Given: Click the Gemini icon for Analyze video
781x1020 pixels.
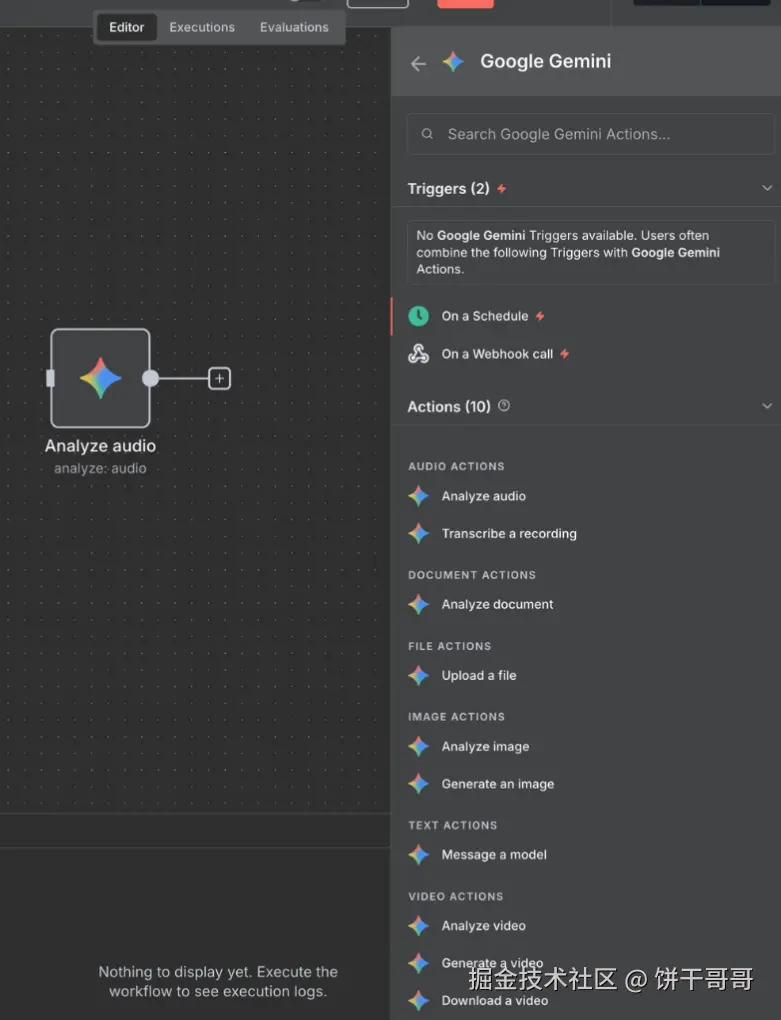Looking at the screenshot, I should click(418, 926).
